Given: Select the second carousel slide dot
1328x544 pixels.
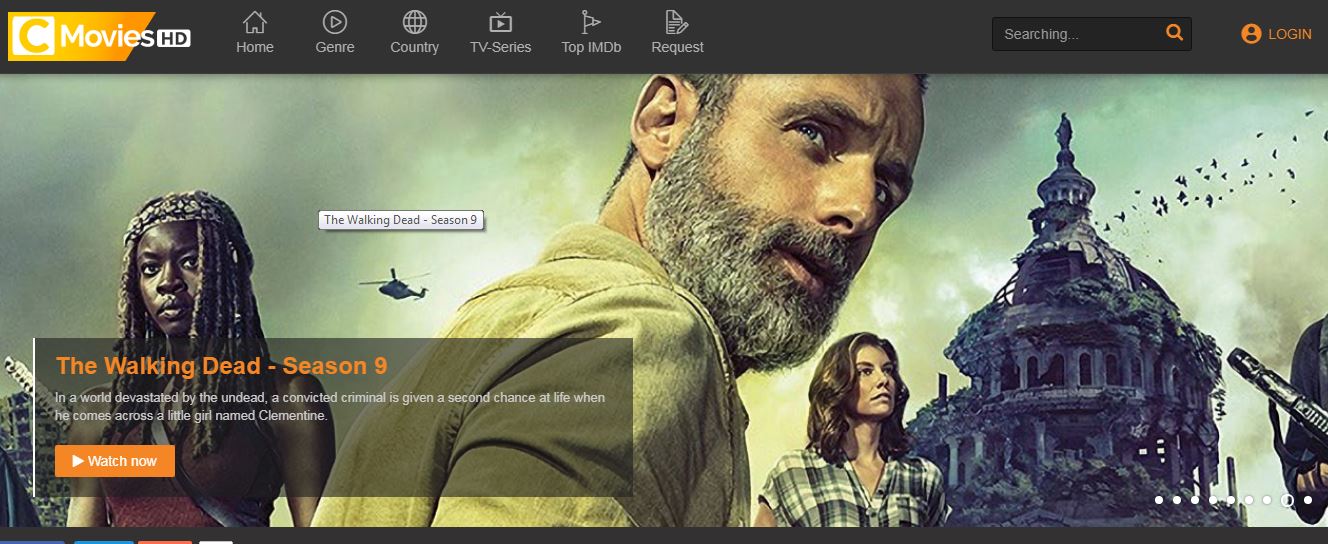Looking at the screenshot, I should (1177, 500).
